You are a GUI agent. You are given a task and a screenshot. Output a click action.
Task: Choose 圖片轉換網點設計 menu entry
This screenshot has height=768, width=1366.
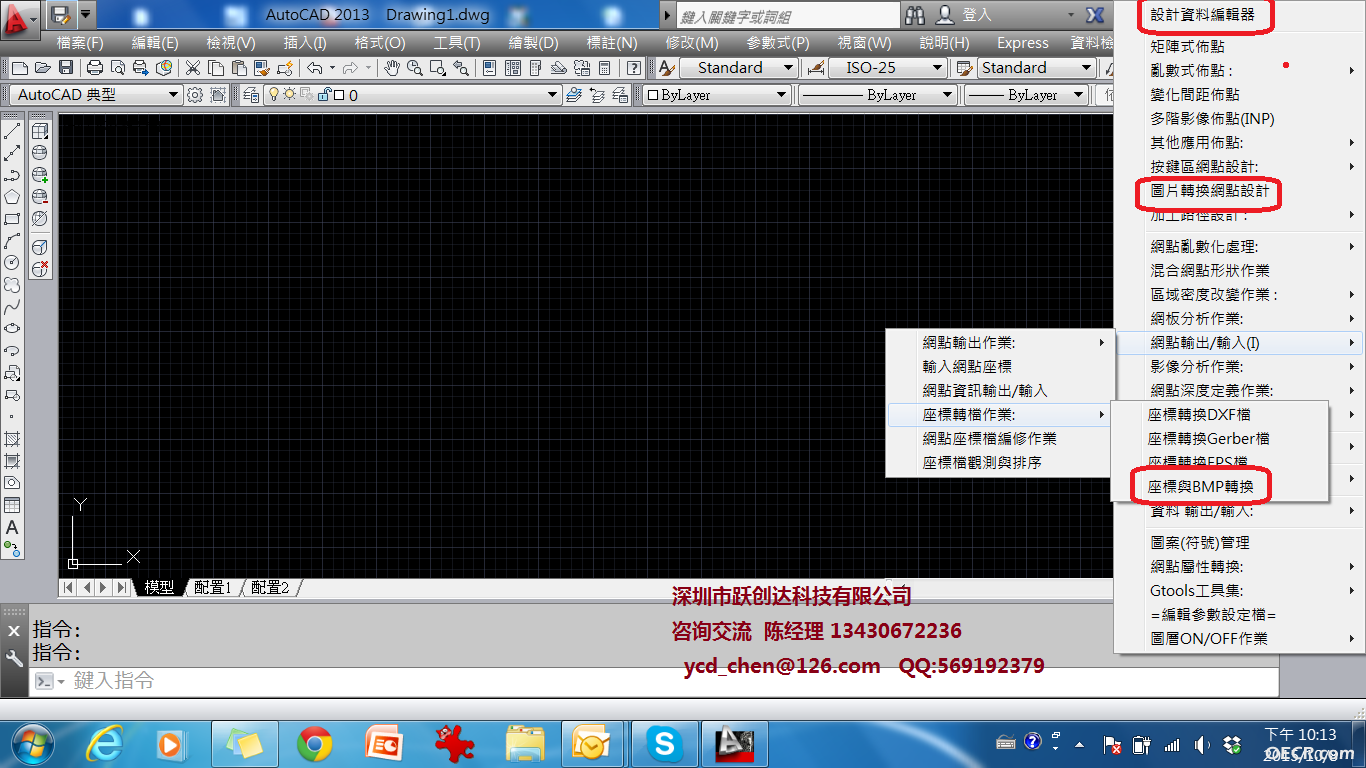1210,191
